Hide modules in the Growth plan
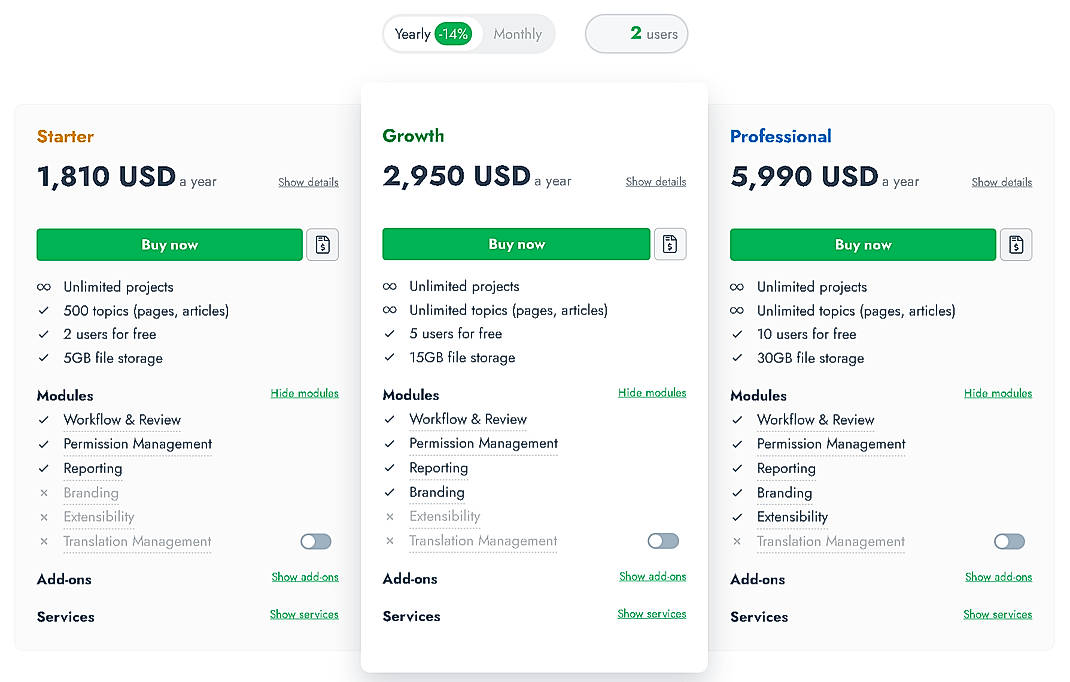 click(652, 392)
